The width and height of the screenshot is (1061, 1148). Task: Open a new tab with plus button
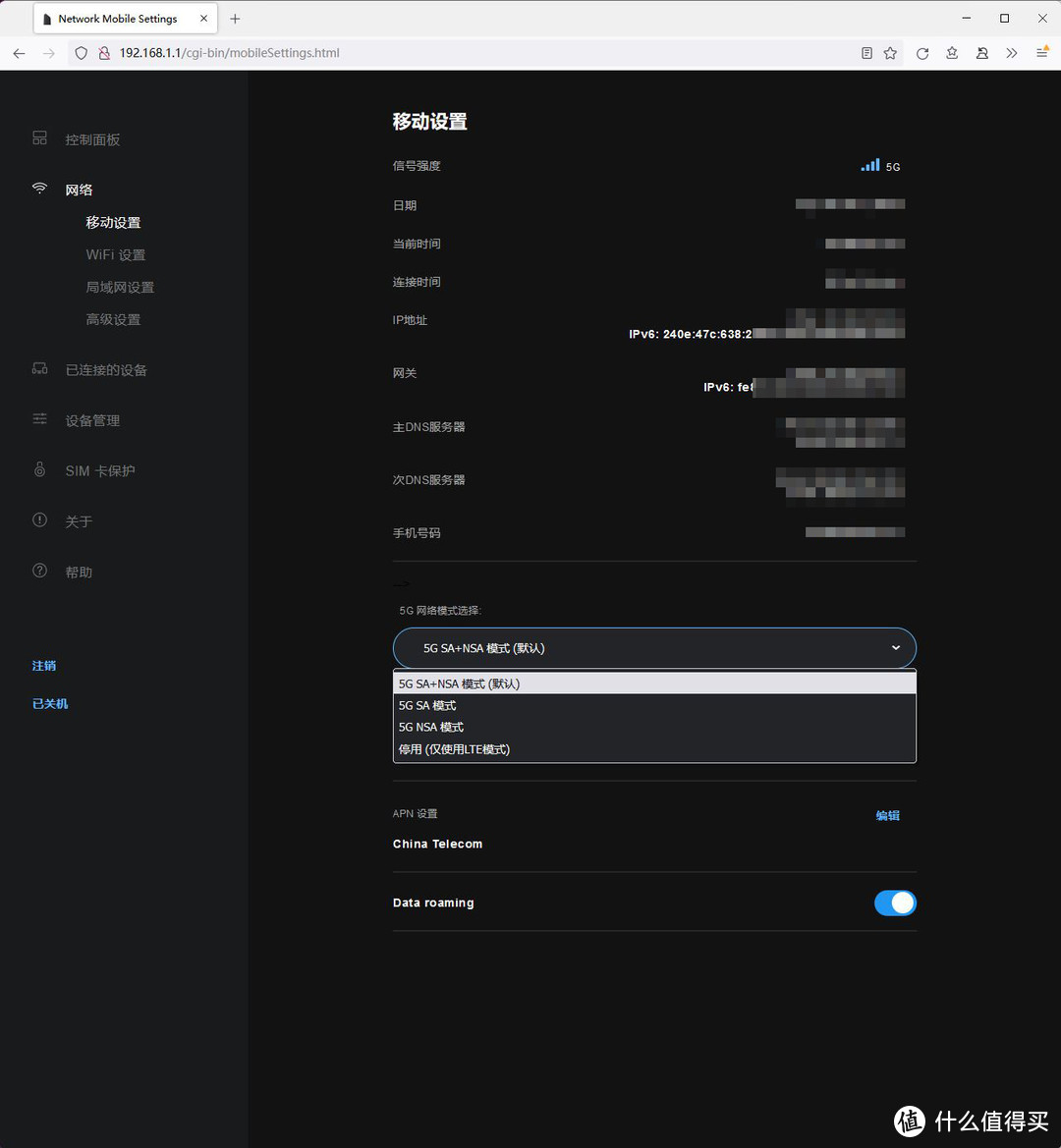point(235,19)
